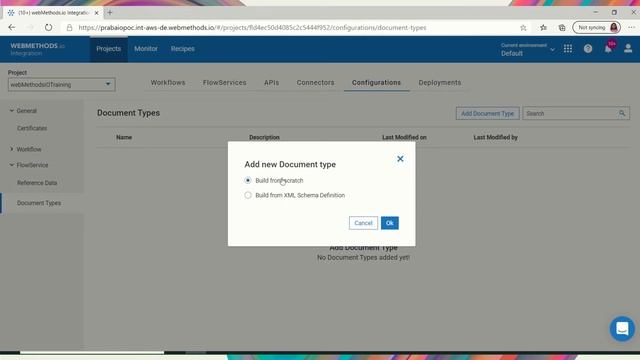Click the browser address bar URL
Screen dimensions: 640x360
click(x=252, y=28)
